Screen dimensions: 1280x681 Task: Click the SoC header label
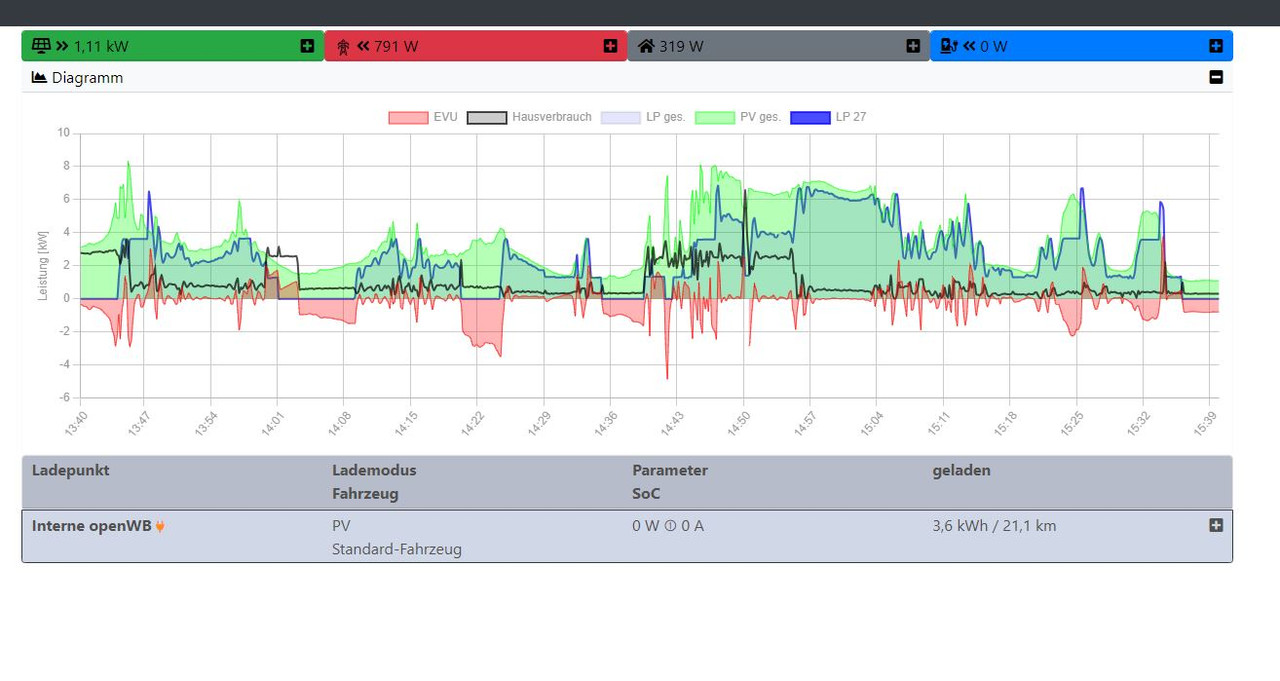point(646,494)
